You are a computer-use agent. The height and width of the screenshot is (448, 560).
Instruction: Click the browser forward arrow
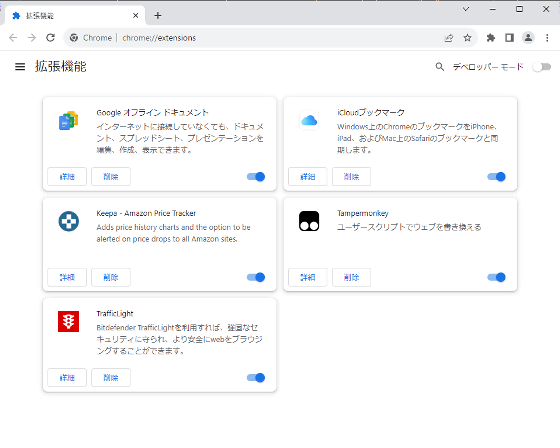tap(32, 38)
